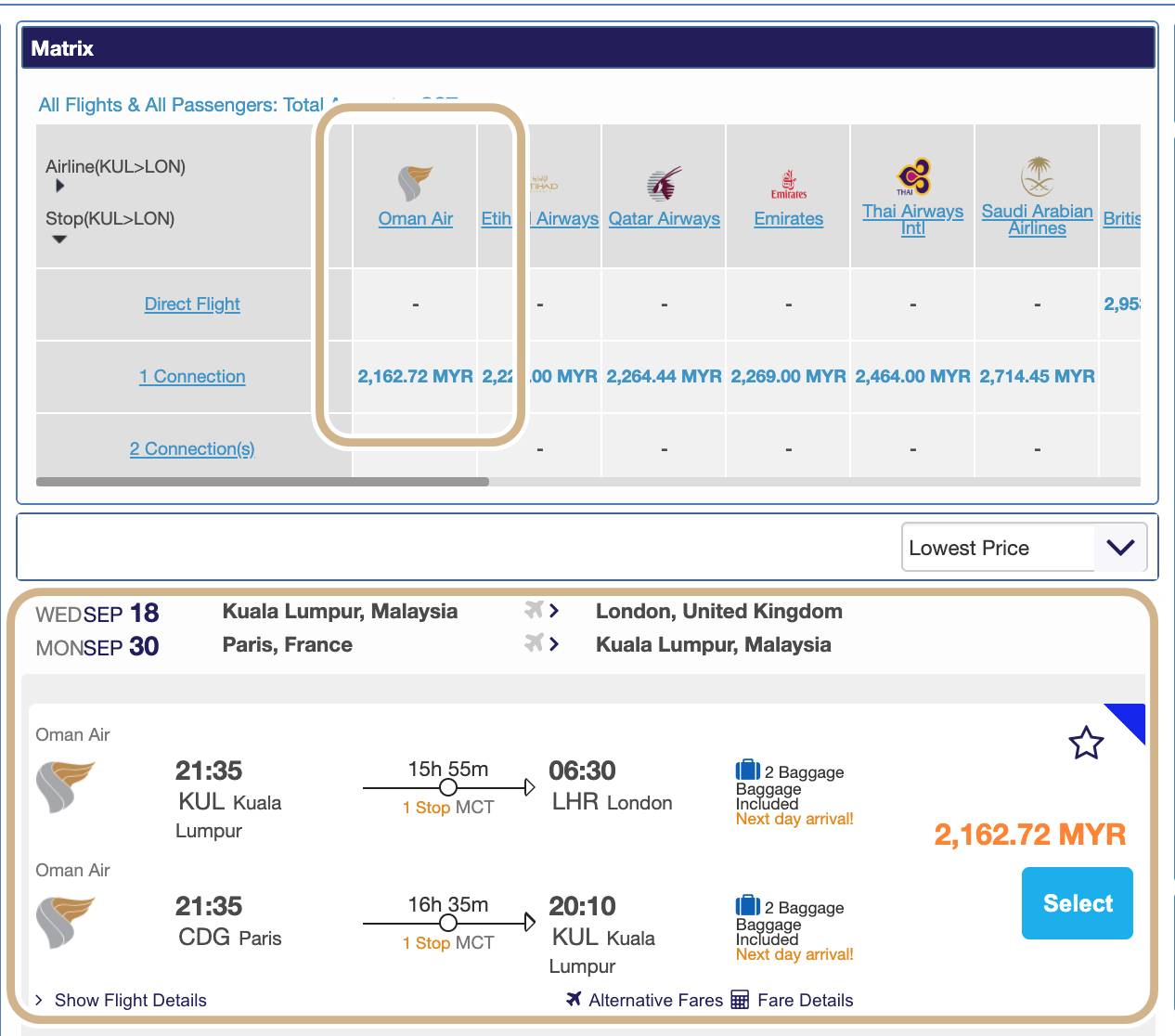1175x1036 pixels.
Task: Click the Qatar Airways logo icon
Action: 664,184
